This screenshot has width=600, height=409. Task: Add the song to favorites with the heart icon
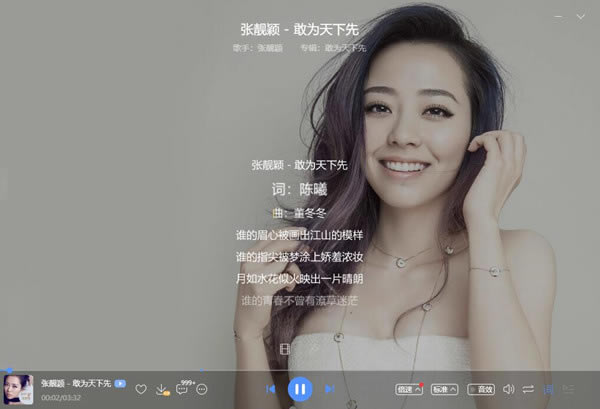[x=141, y=389]
